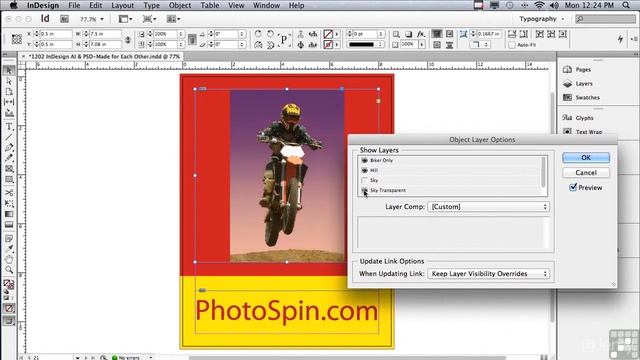Toggle visibility of Hill layer
640x360 pixels.
(x=364, y=170)
